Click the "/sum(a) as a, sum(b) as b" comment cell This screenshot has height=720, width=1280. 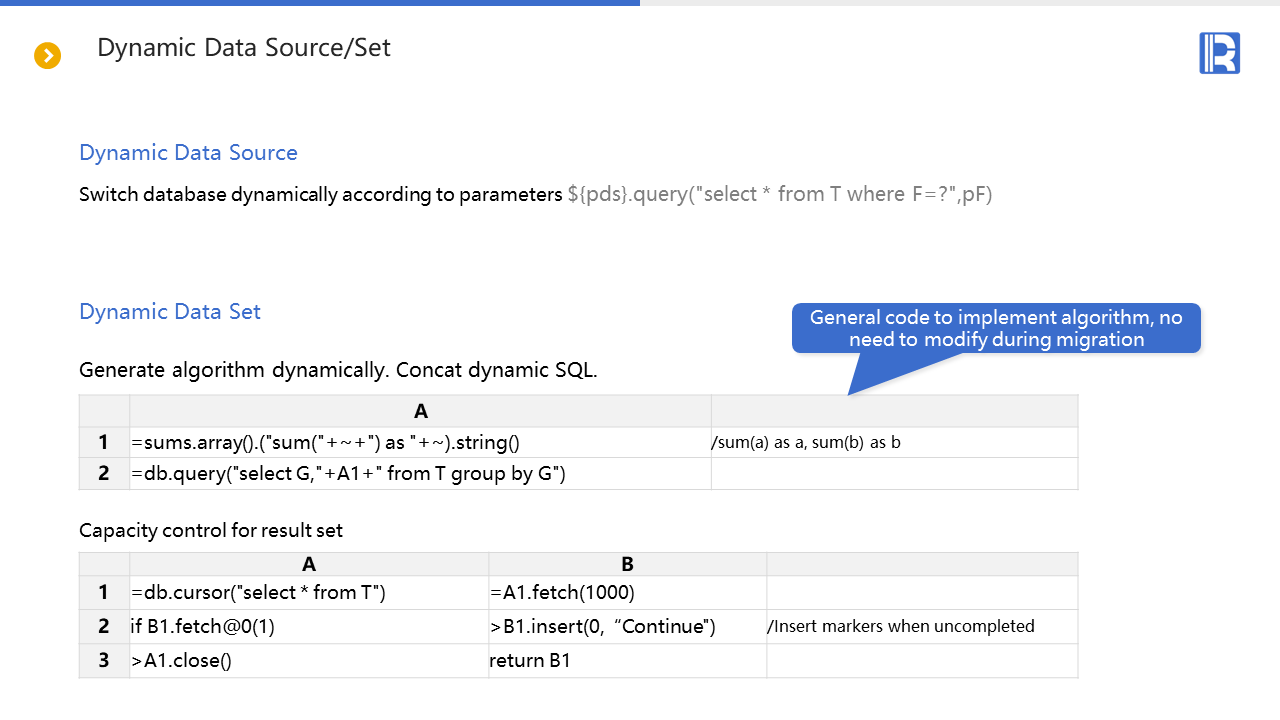click(806, 442)
